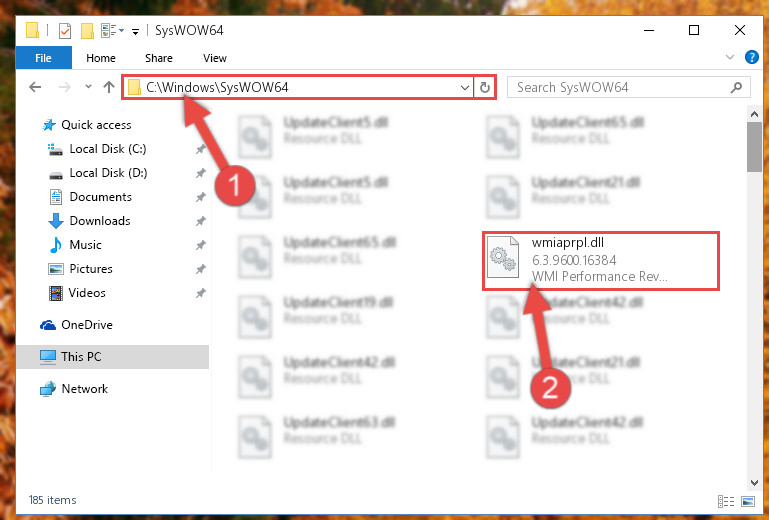This screenshot has width=769, height=520.
Task: Toggle the pin next to Downloads
Action: [201, 221]
